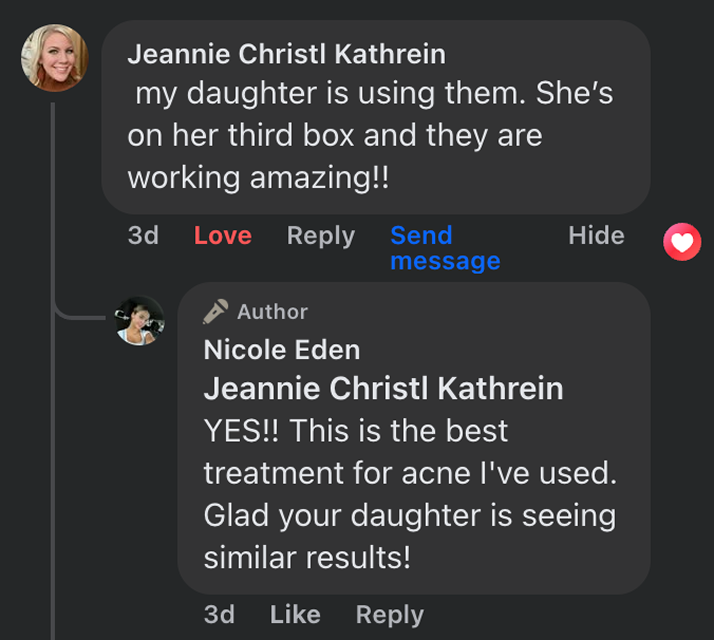
Task: Click the red heart reaction icon
Action: (x=682, y=242)
